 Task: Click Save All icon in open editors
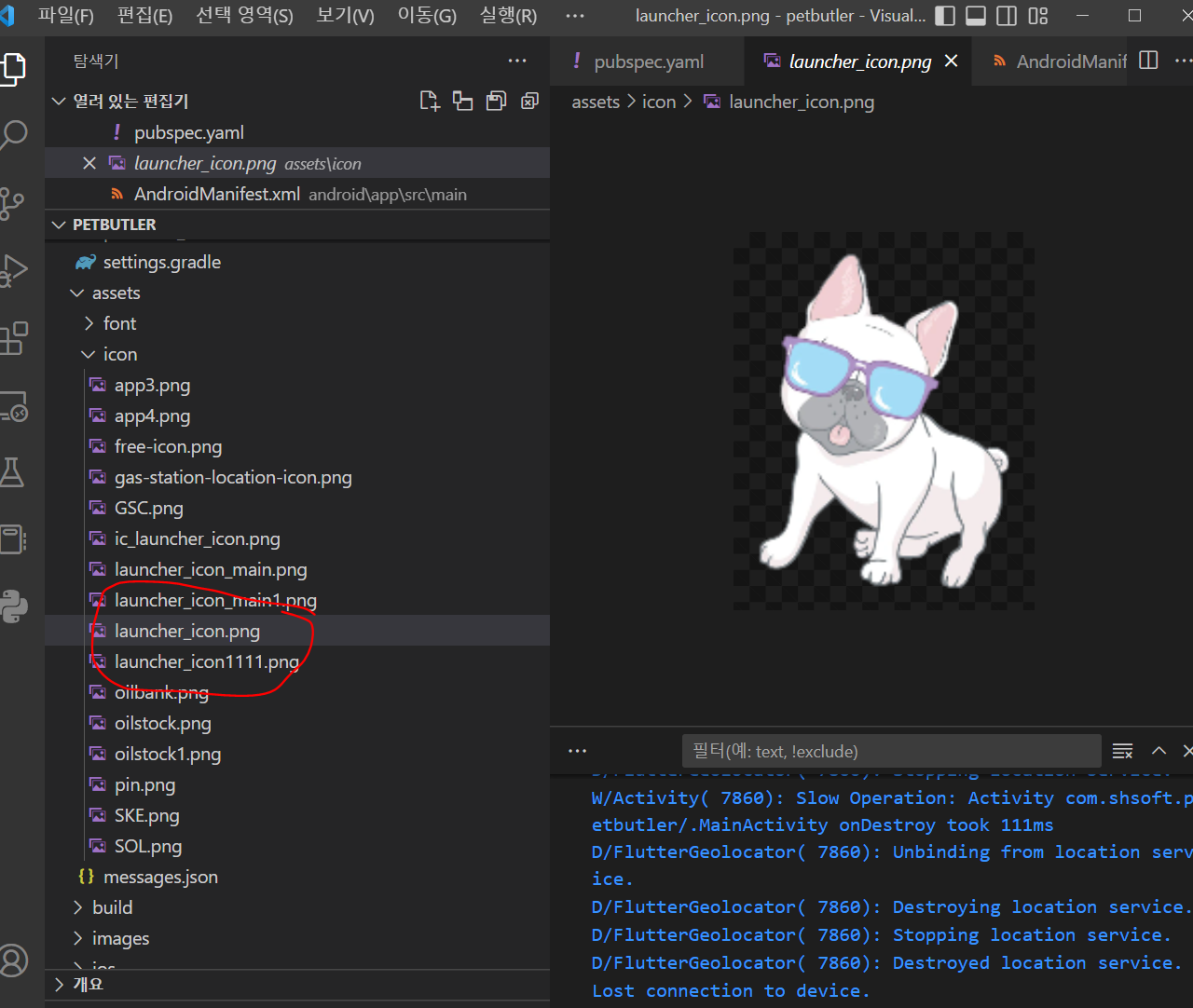click(496, 101)
